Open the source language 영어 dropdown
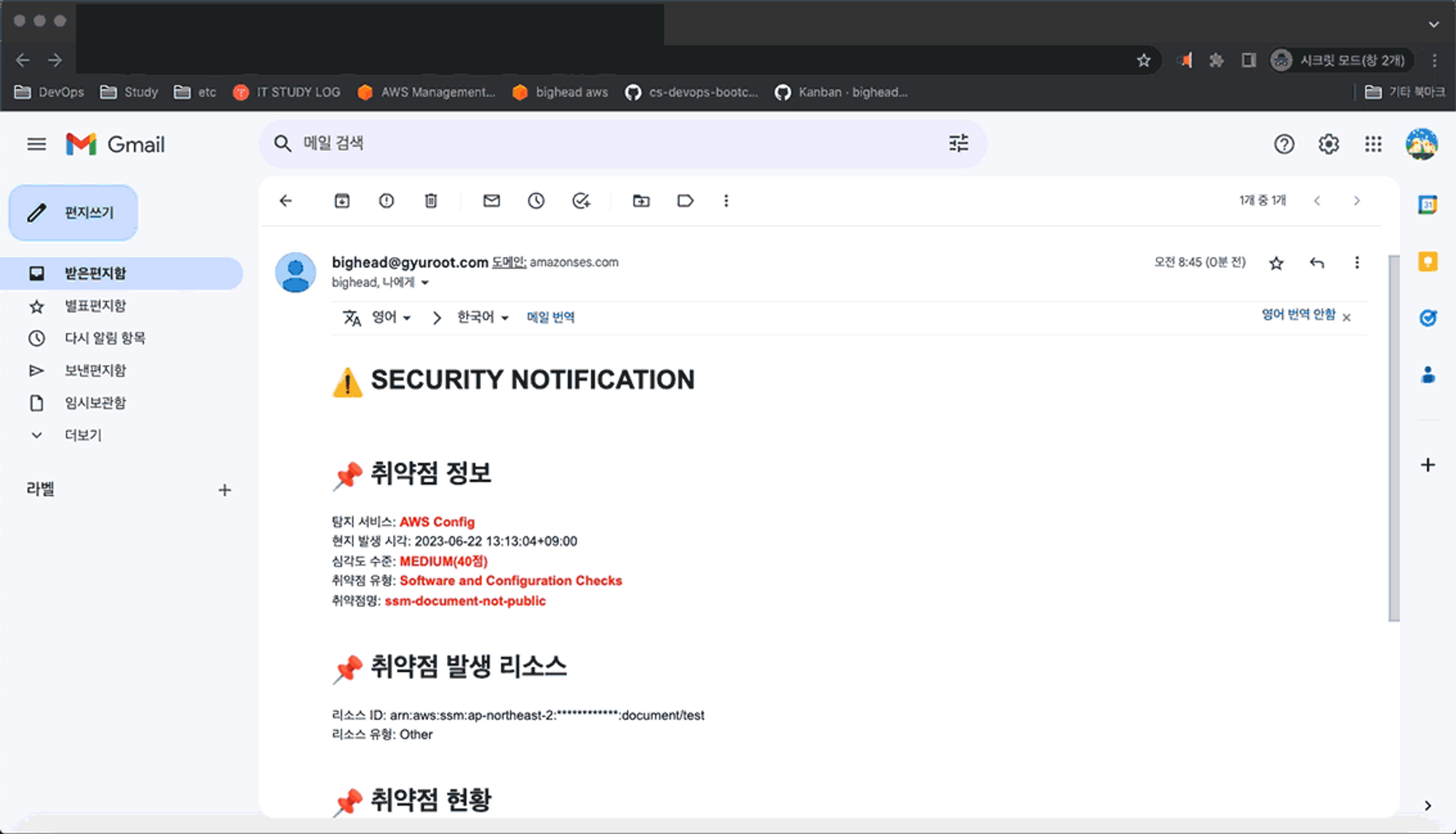Viewport: 1456px width, 834px height. point(391,318)
